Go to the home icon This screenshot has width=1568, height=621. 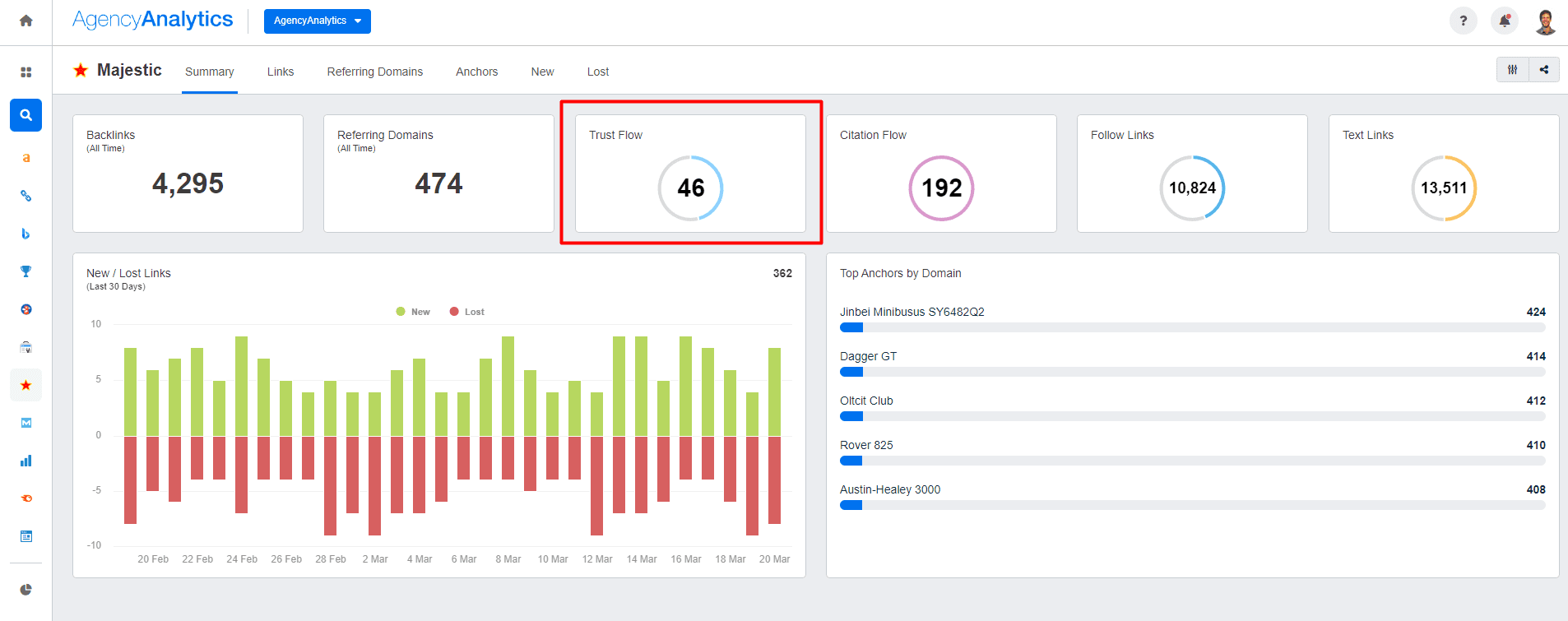[26, 21]
